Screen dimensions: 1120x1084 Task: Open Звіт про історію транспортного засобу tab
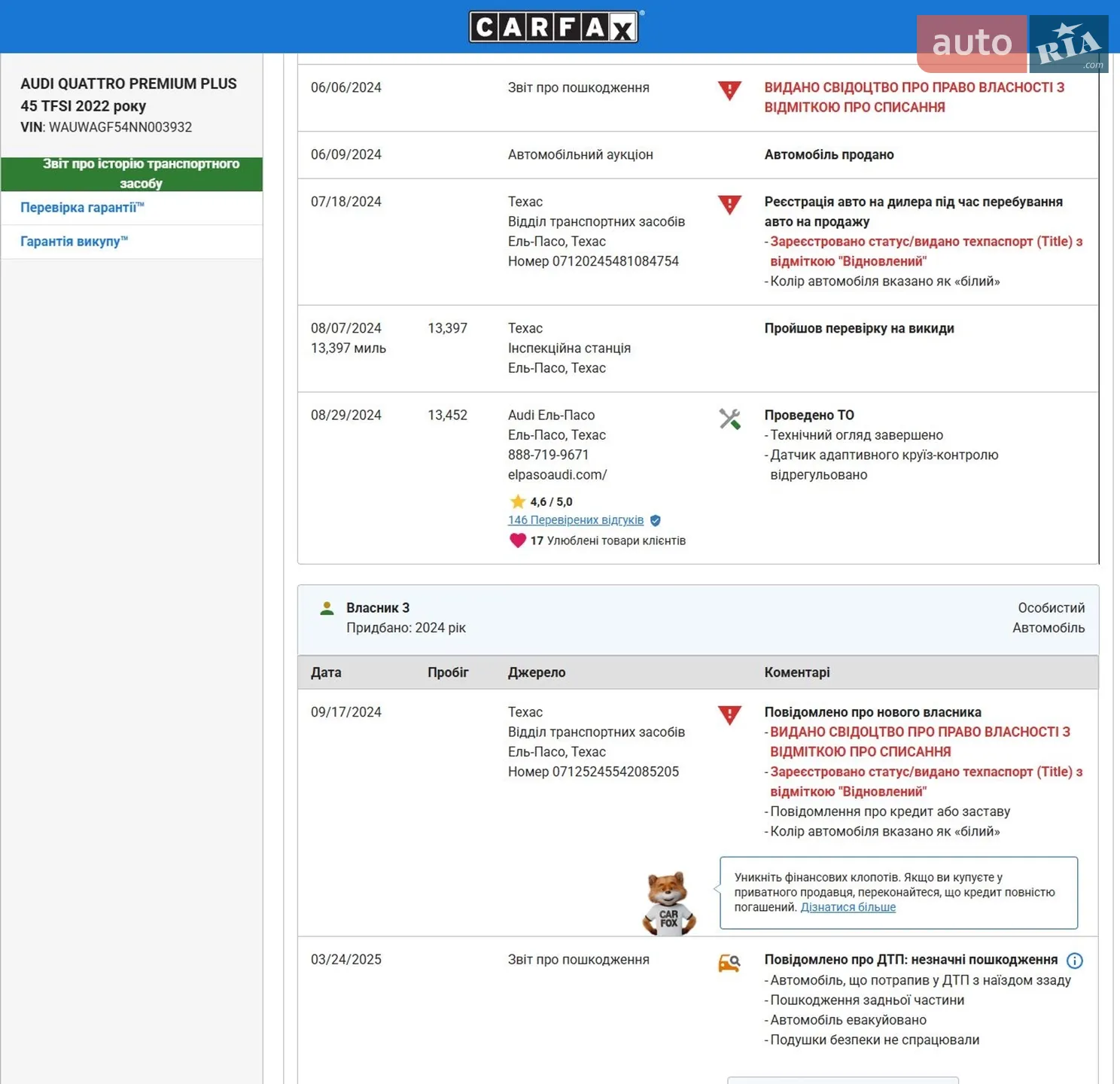click(132, 174)
